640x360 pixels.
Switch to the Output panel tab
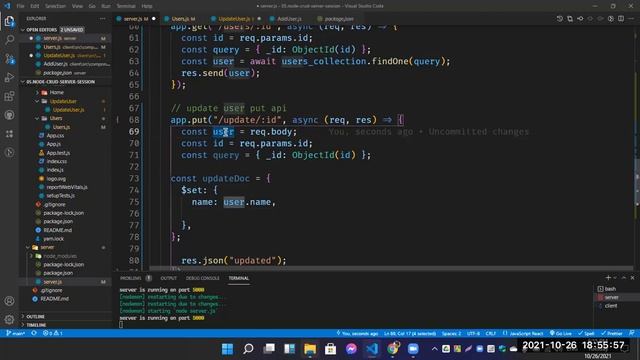pos(169,278)
